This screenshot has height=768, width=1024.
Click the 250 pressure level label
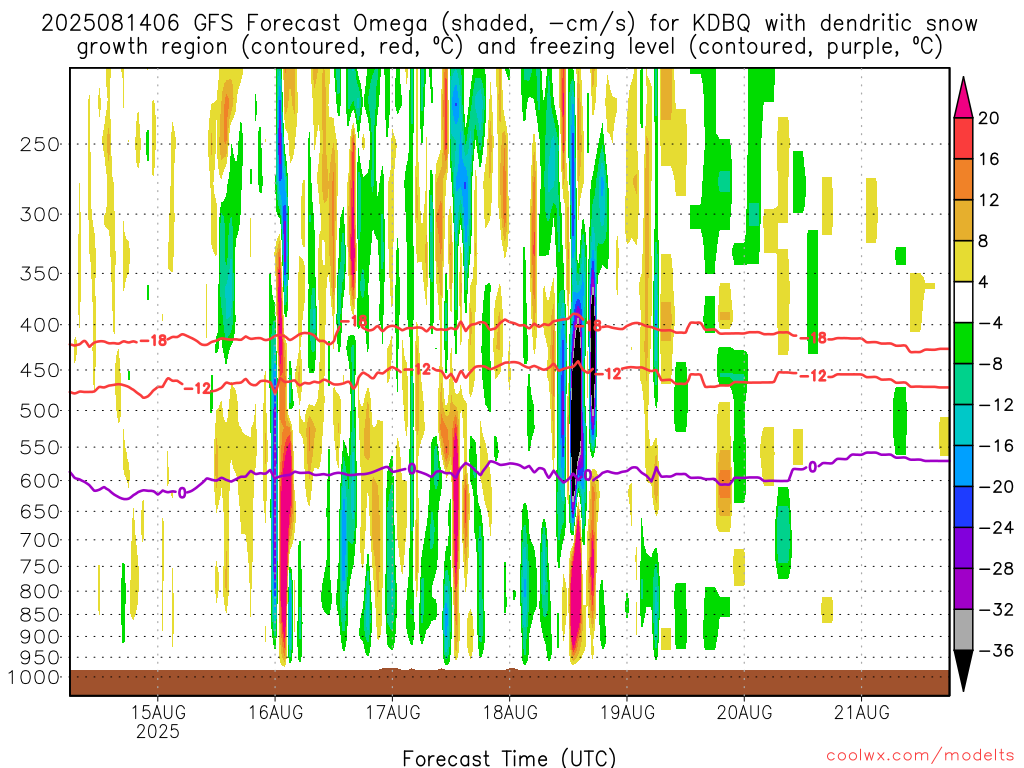tap(40, 144)
